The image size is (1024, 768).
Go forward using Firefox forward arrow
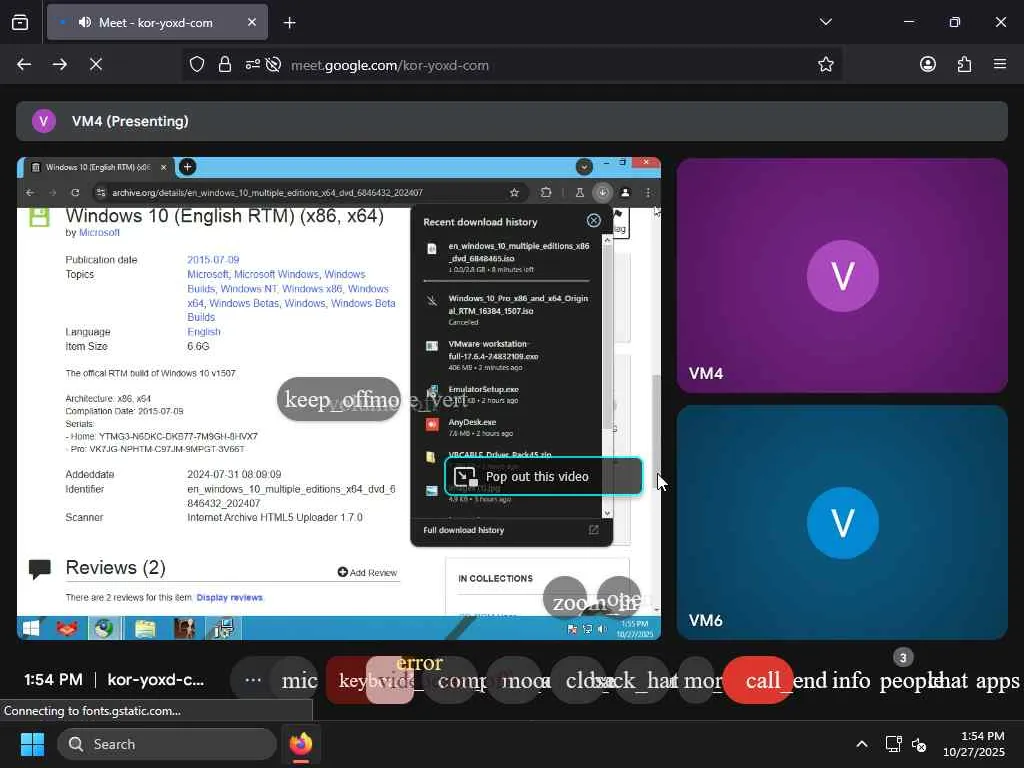59,64
